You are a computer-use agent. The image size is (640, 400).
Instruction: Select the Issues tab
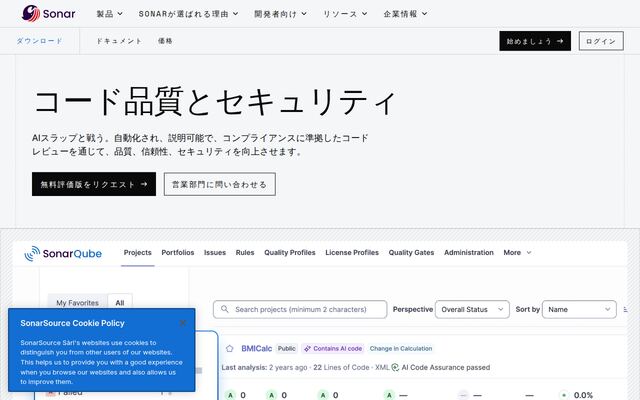(215, 253)
